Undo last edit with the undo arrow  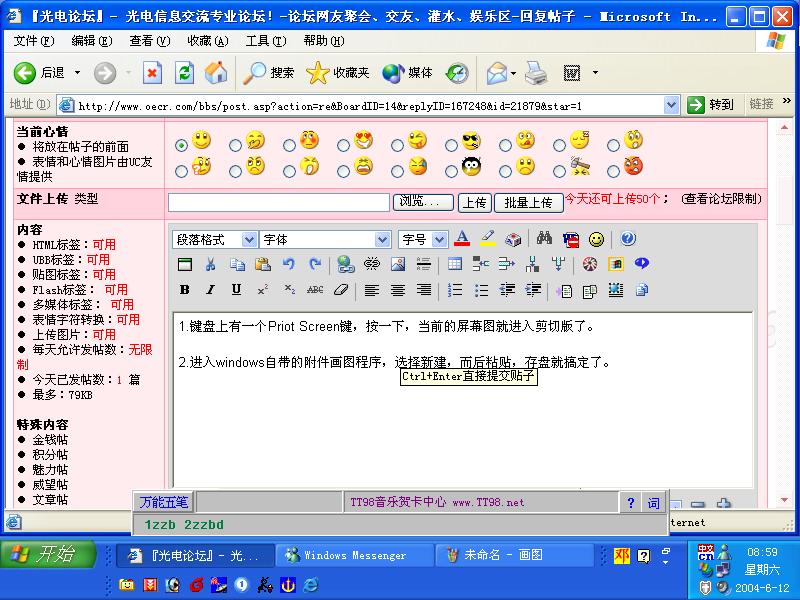click(289, 264)
